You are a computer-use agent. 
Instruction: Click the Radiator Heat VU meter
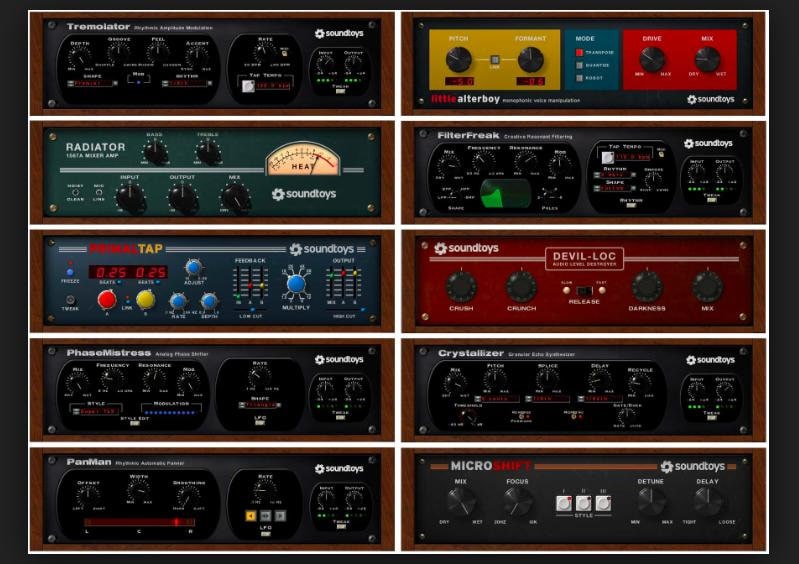(x=303, y=159)
